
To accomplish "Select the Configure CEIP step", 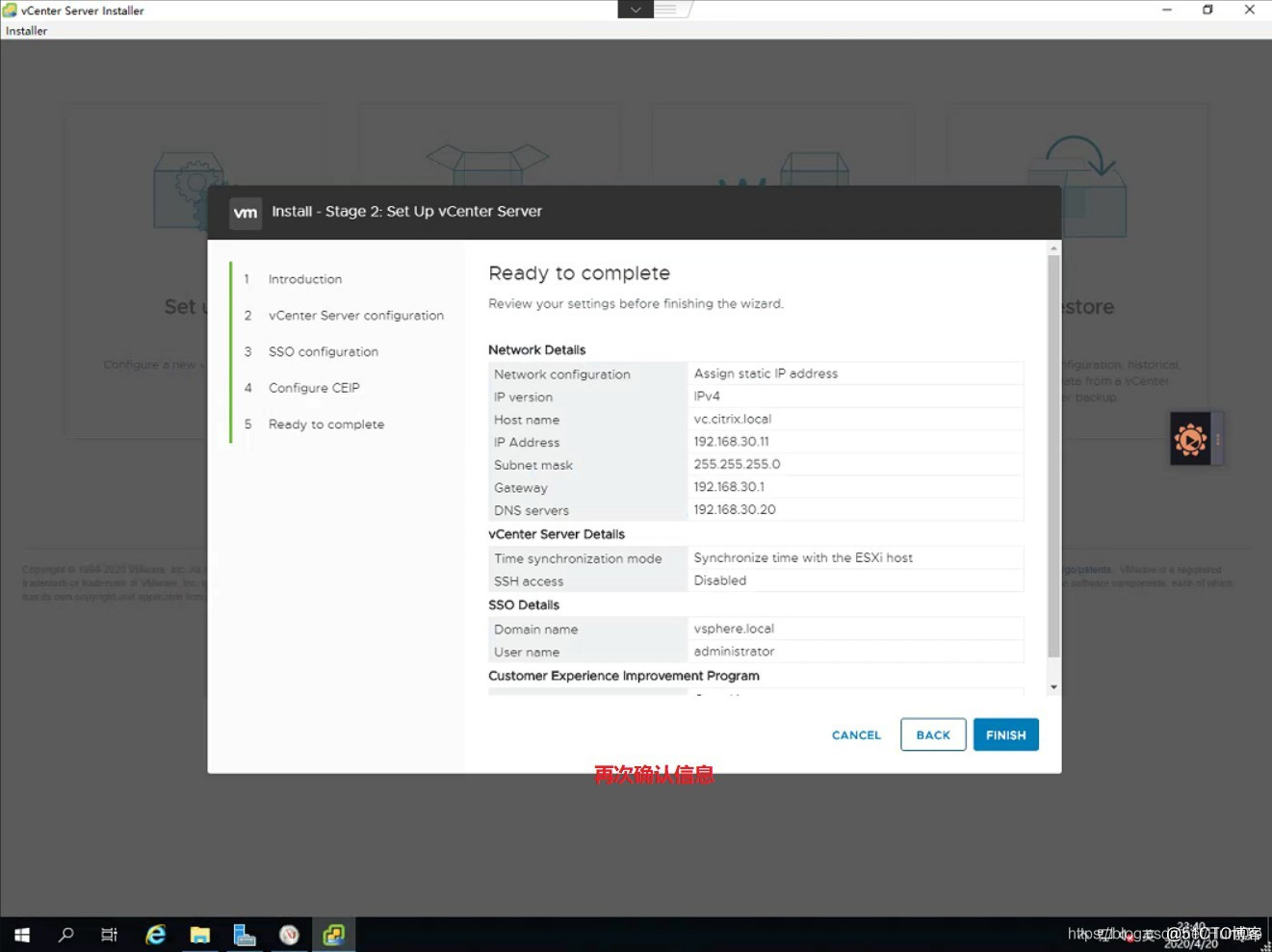I will (314, 388).
